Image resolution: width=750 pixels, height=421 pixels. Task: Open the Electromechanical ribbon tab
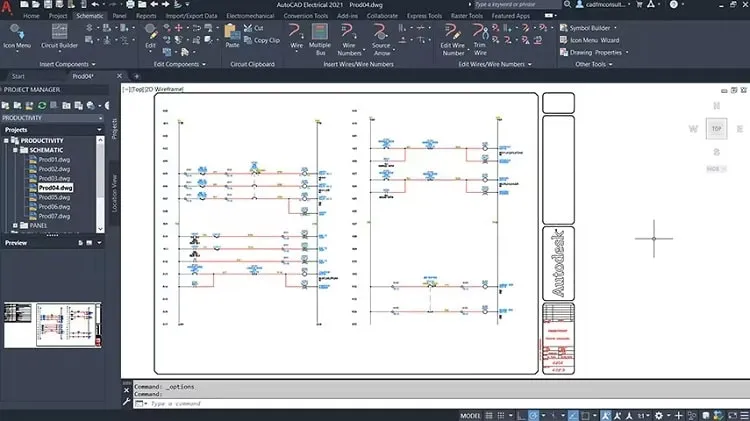click(x=250, y=16)
